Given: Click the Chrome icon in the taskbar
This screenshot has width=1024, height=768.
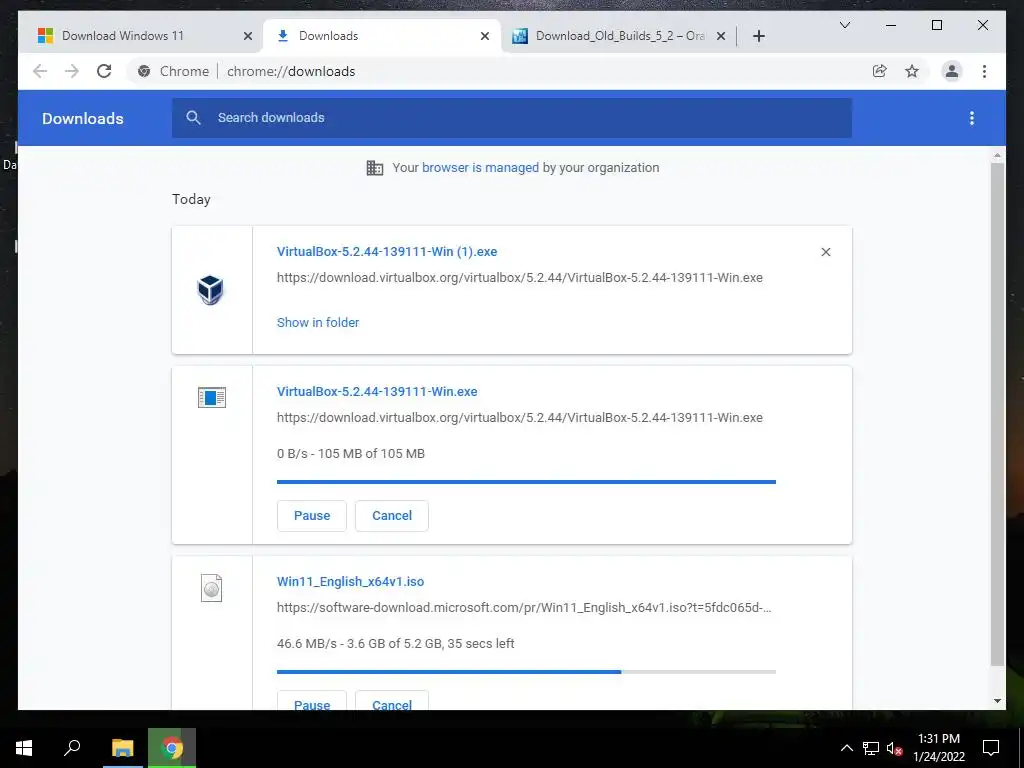Looking at the screenshot, I should [x=172, y=748].
